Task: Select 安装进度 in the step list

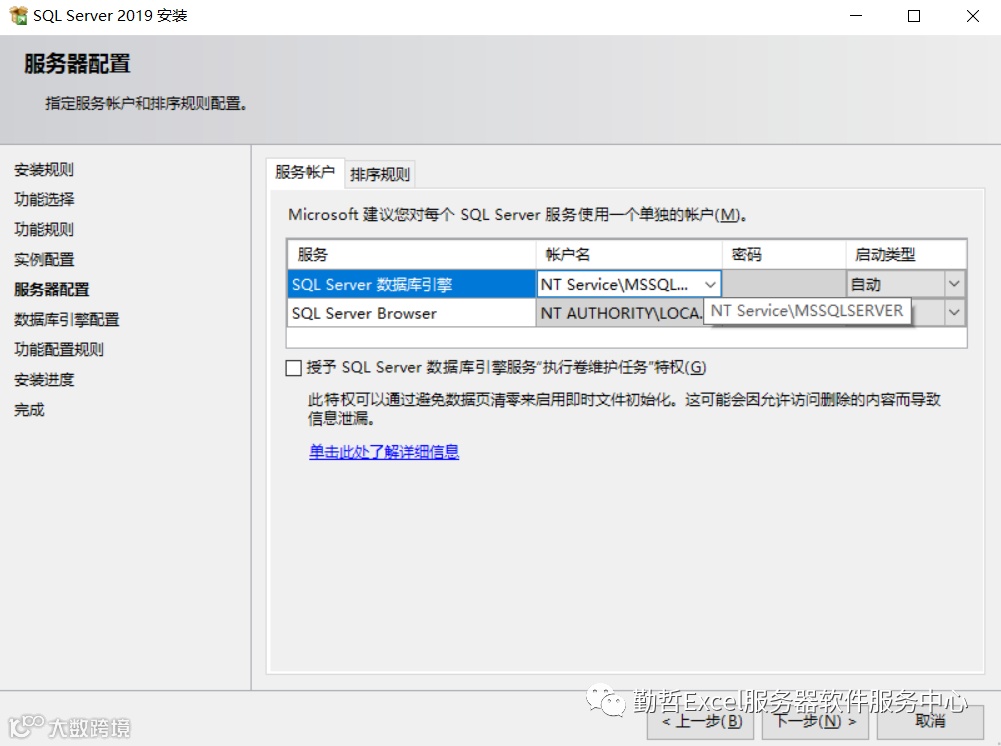Action: tap(44, 380)
